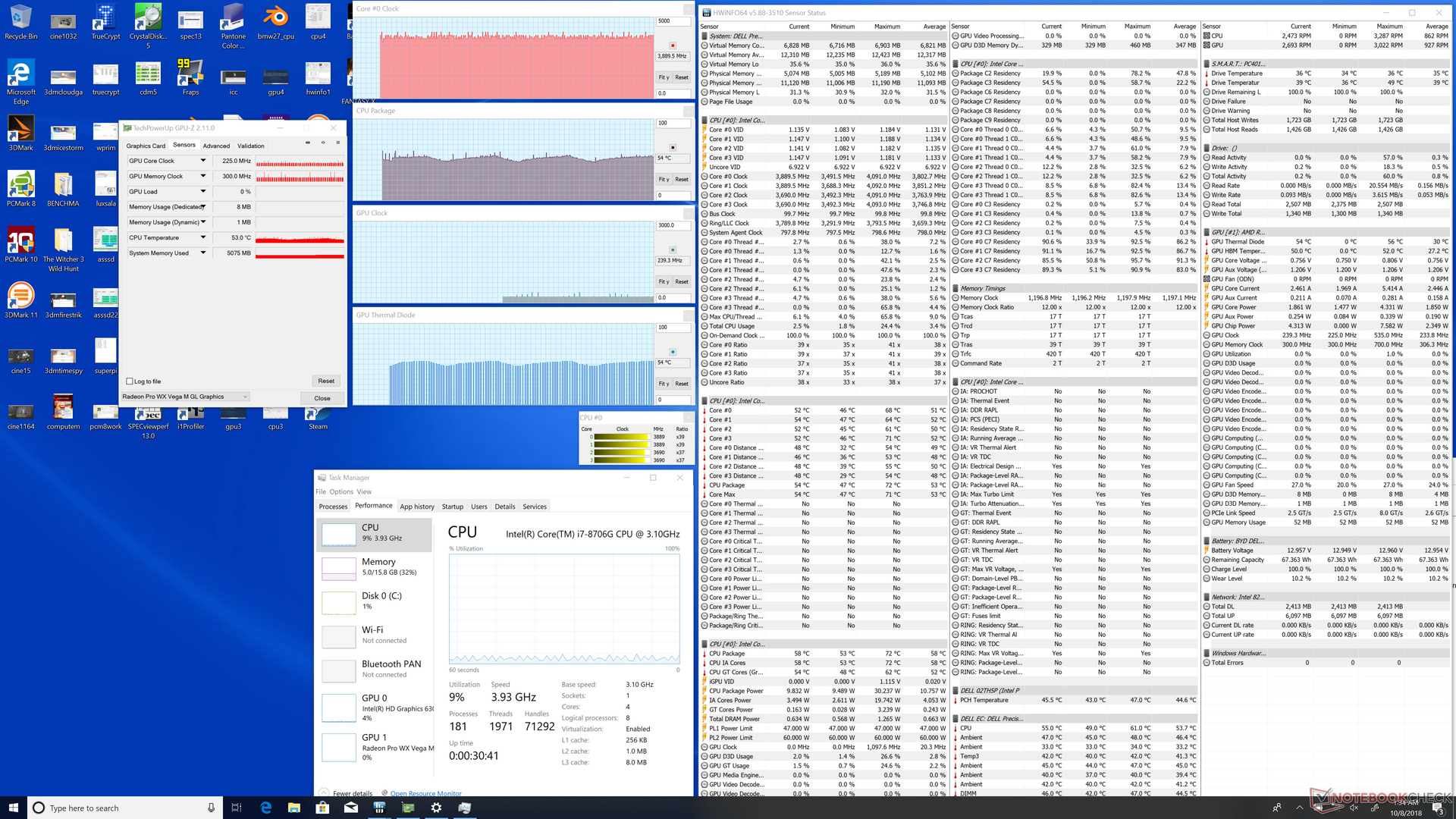The image size is (1456, 819).
Task: Open File Explorer from the taskbar
Action: click(x=293, y=808)
